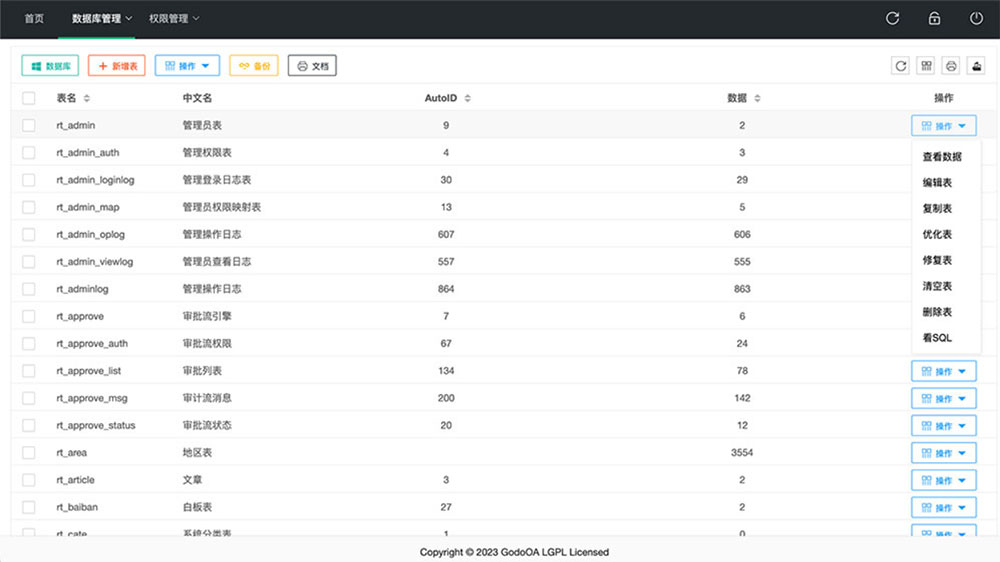Check the rt_baiban row checkbox
This screenshot has height=562, width=1000.
(29, 507)
